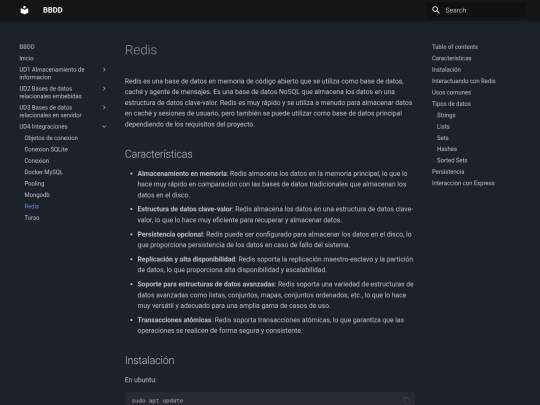Jump to Instalación in table of contents
Screen dimensions: 540x405
click(446, 70)
